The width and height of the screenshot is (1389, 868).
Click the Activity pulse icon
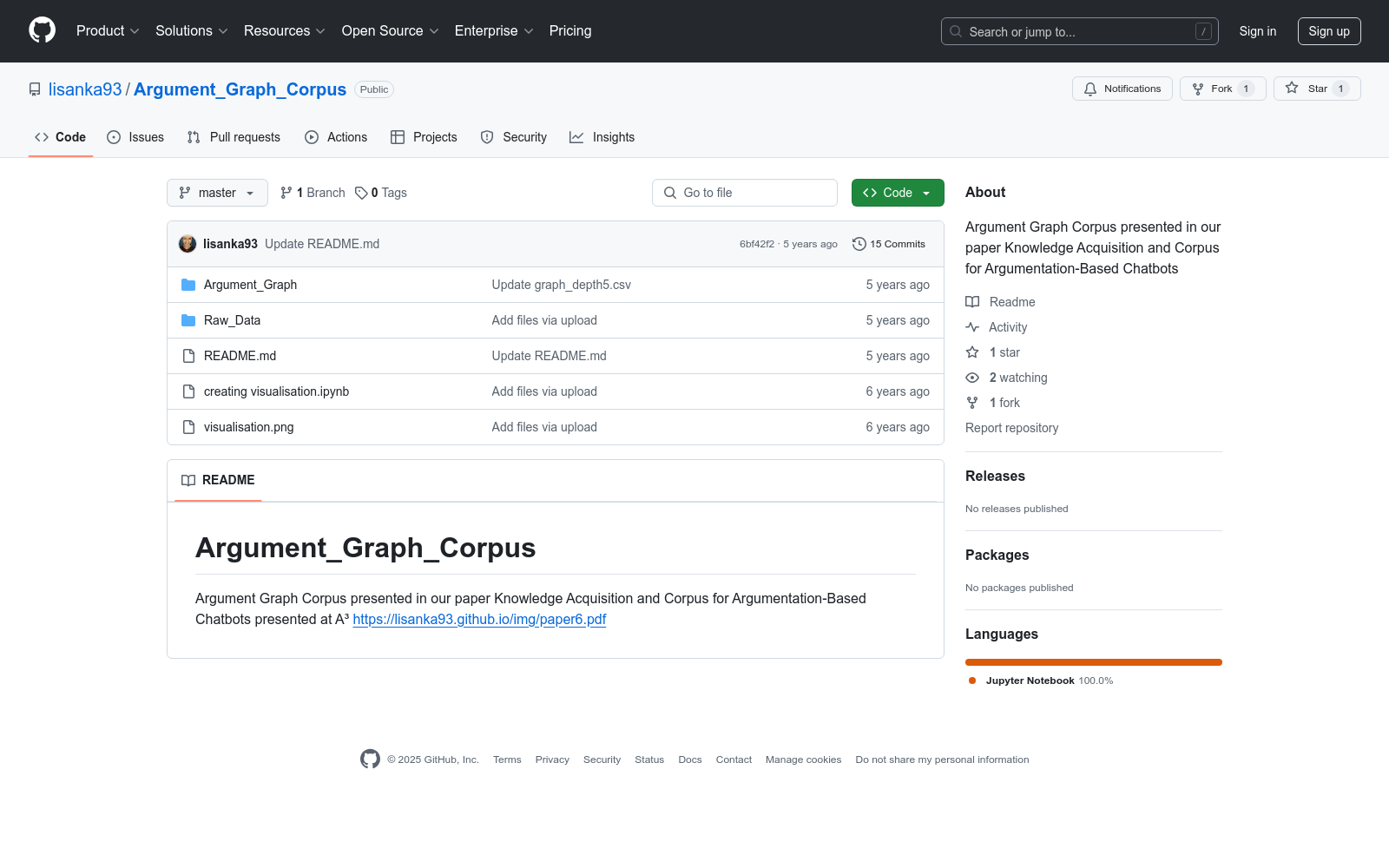972,327
